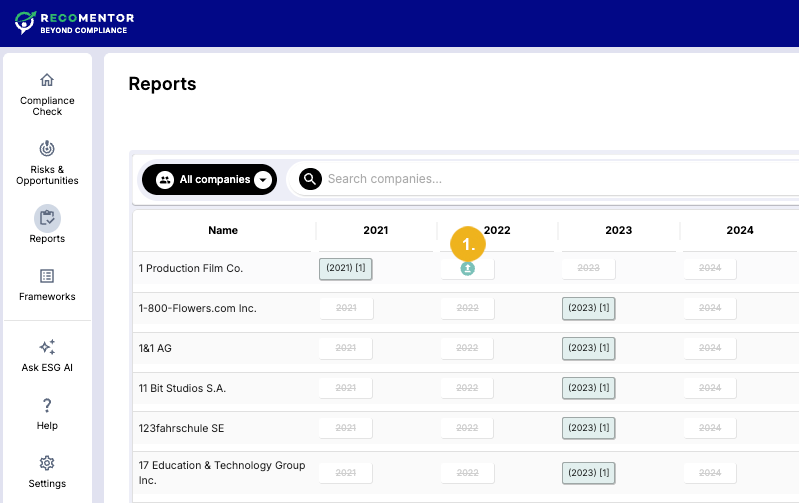Image resolution: width=799 pixels, height=503 pixels.
Task: Click the empty 2024 cell for 1&1 AG
Action: 710,348
